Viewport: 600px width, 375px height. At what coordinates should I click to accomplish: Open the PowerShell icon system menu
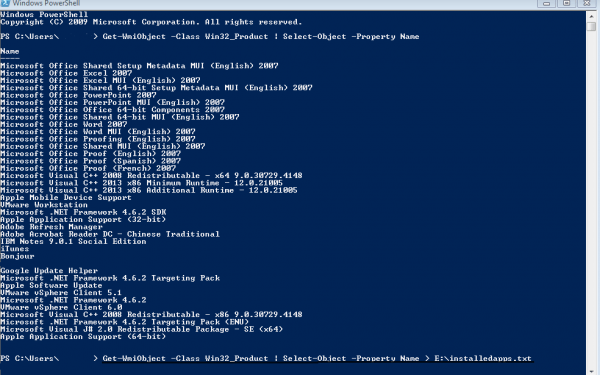(x=5, y=3)
